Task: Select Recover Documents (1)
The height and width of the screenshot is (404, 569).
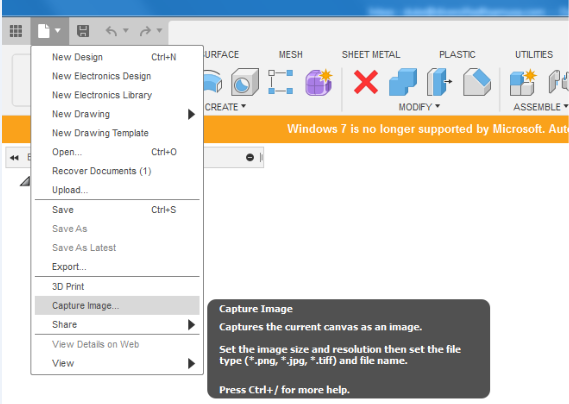Action: pos(117,171)
